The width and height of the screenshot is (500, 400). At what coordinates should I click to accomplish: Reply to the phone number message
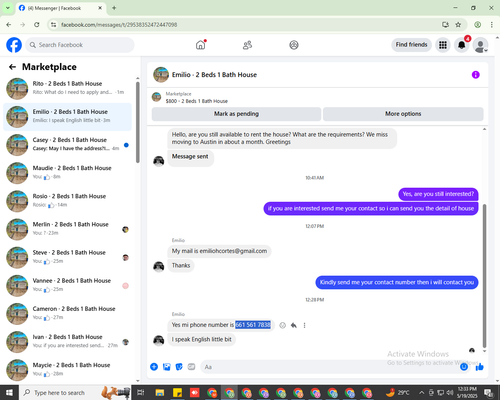[x=294, y=325]
